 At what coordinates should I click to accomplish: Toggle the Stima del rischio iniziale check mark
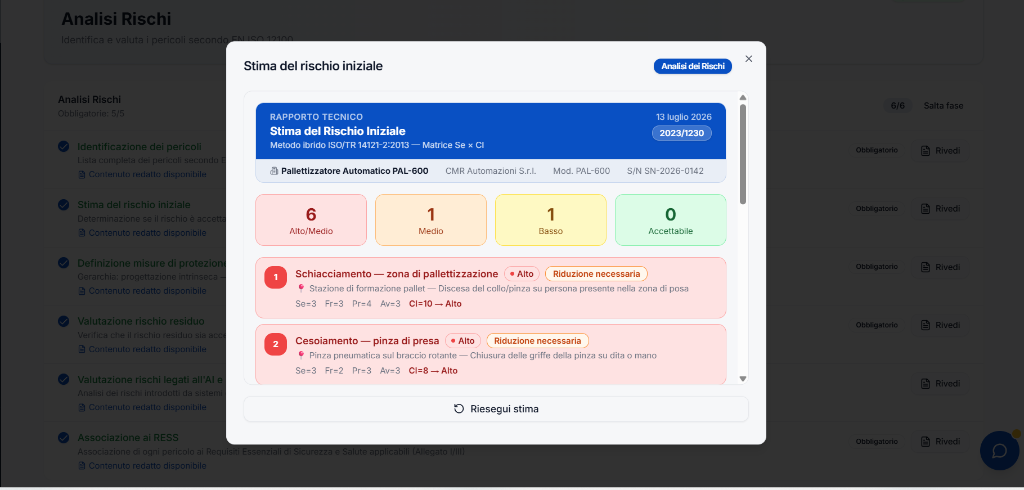[x=63, y=204]
